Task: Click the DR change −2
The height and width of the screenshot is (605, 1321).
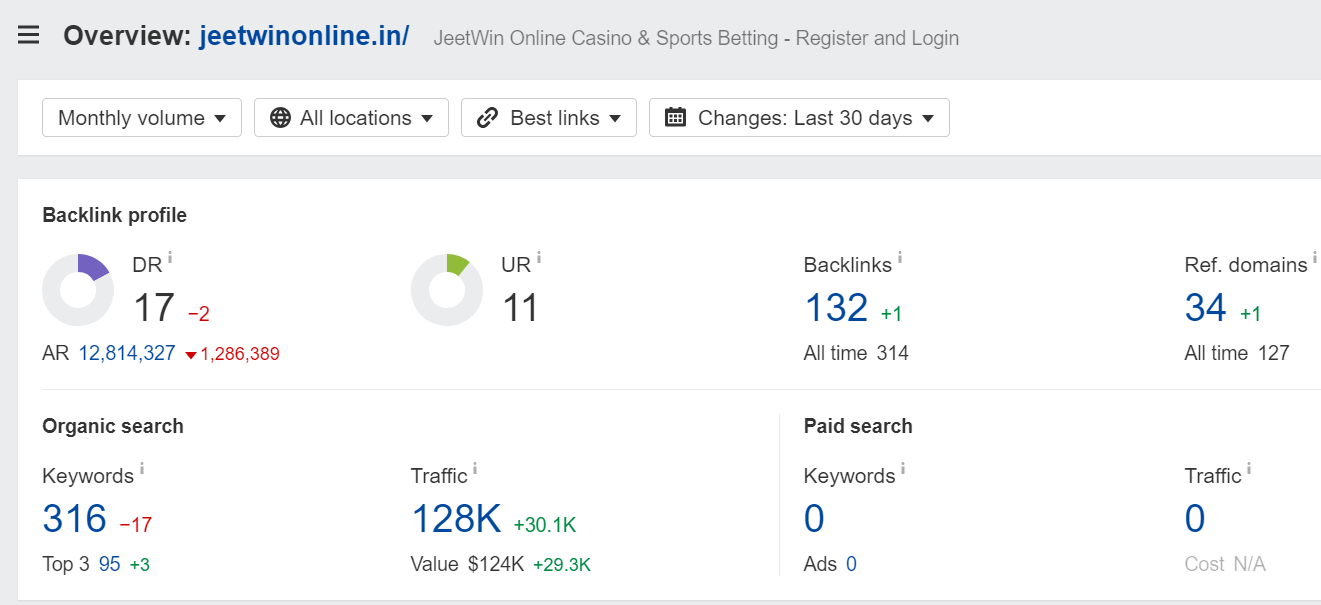Action: 199,314
